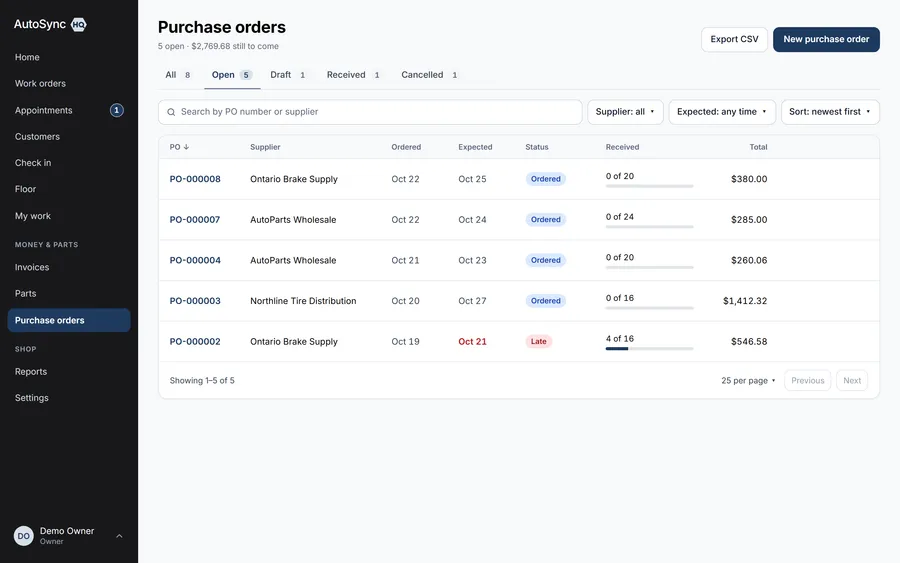900x563 pixels.
Task: Open the Floor page
Action: pos(69,189)
